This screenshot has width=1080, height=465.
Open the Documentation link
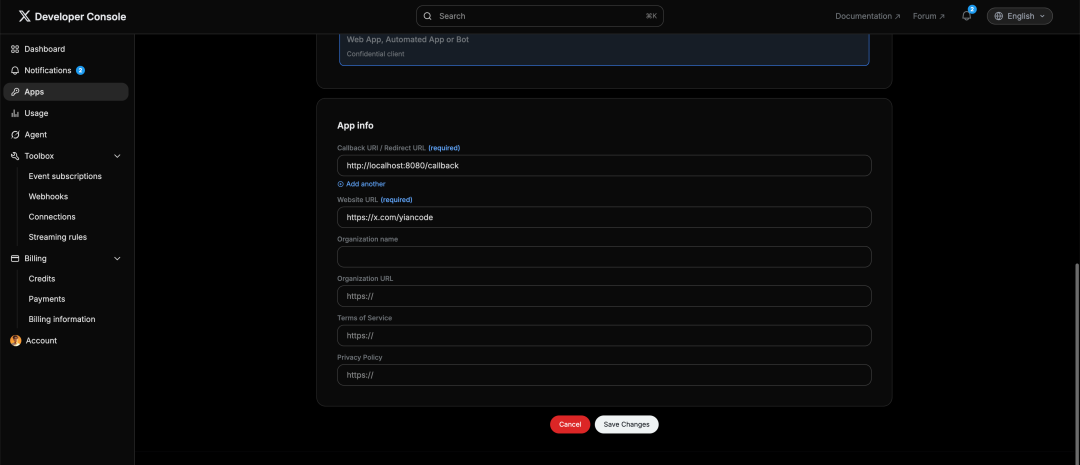[867, 16]
